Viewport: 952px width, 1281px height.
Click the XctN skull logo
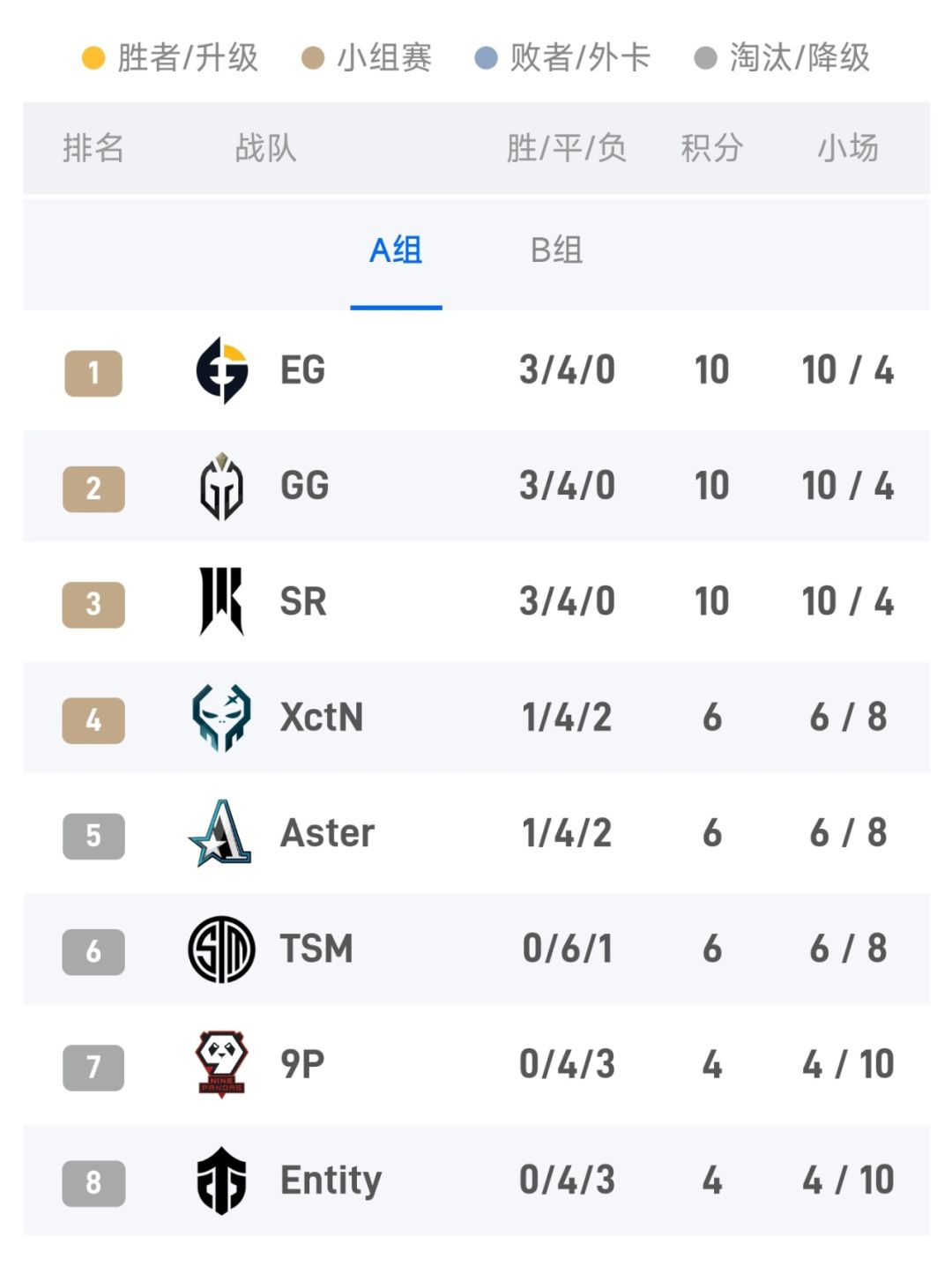[x=221, y=718]
